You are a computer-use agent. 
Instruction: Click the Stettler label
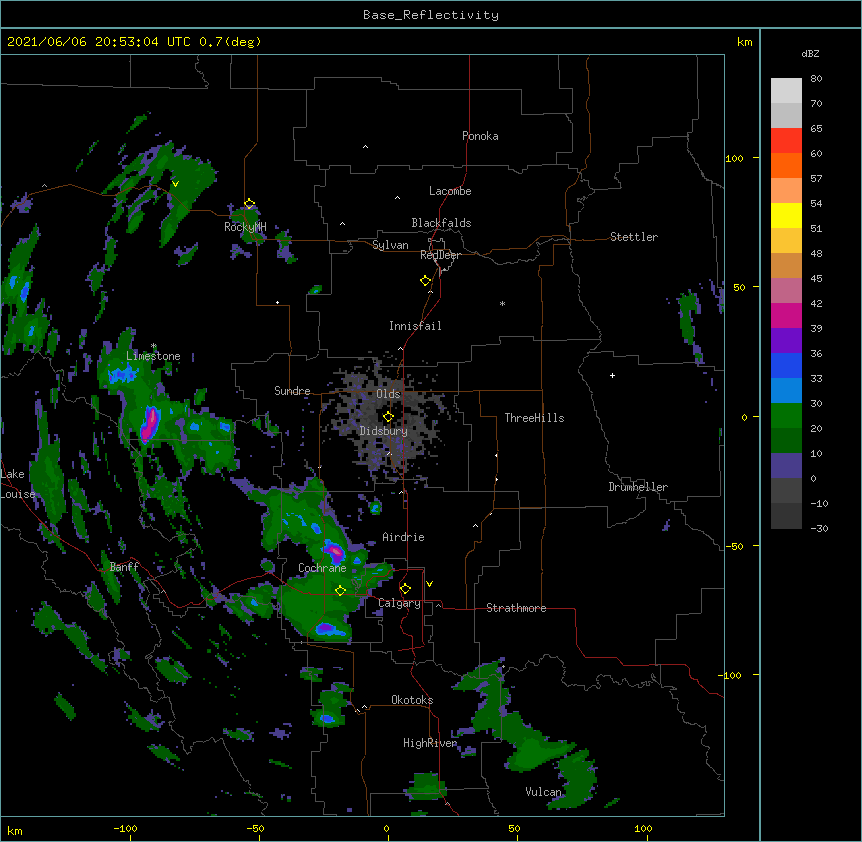click(634, 237)
